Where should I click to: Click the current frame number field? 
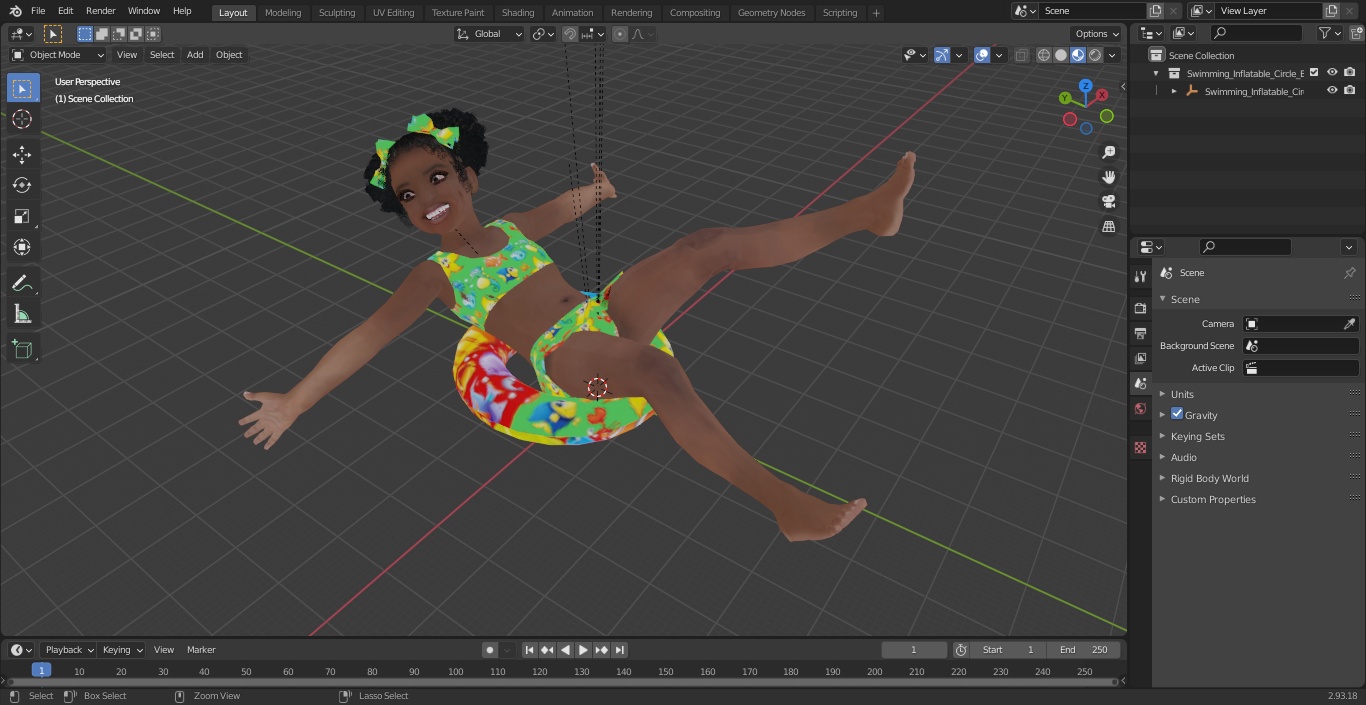point(914,650)
